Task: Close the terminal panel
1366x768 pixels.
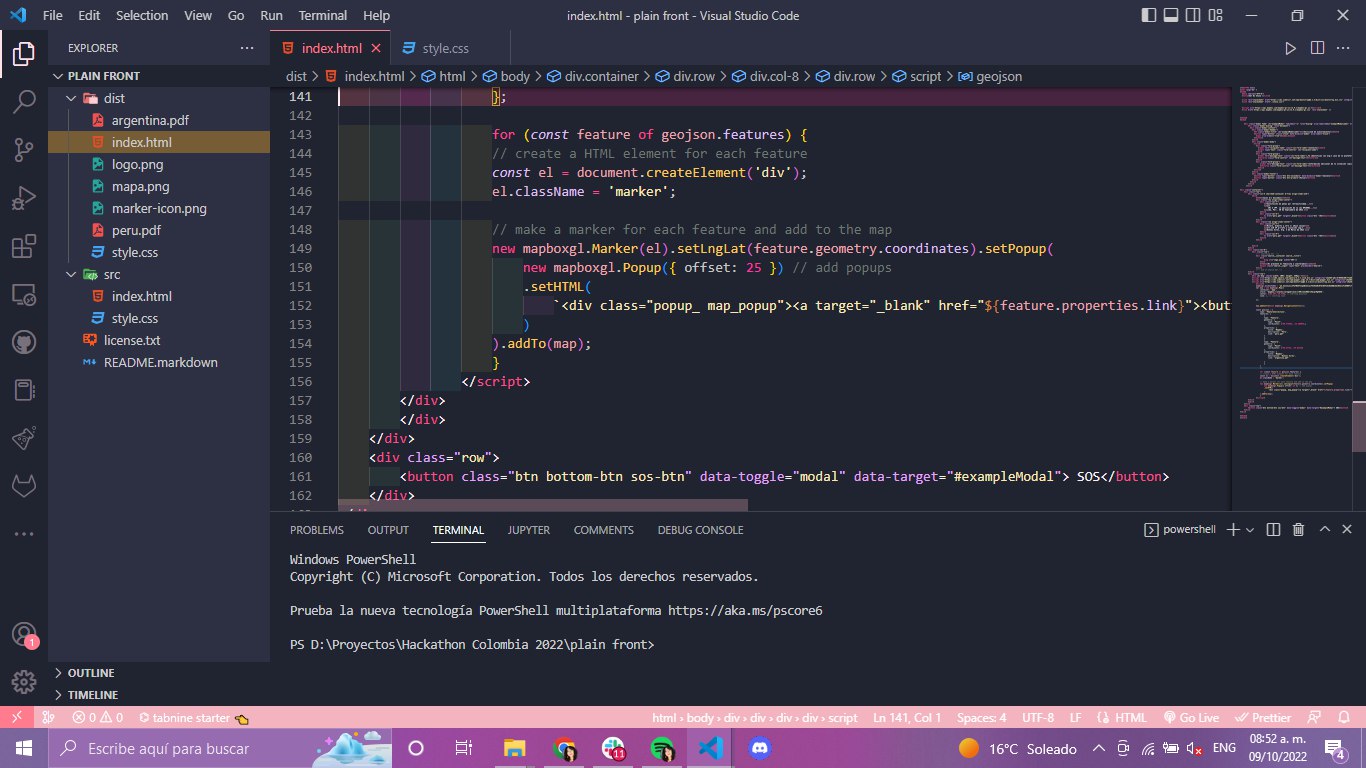Action: 1348,530
